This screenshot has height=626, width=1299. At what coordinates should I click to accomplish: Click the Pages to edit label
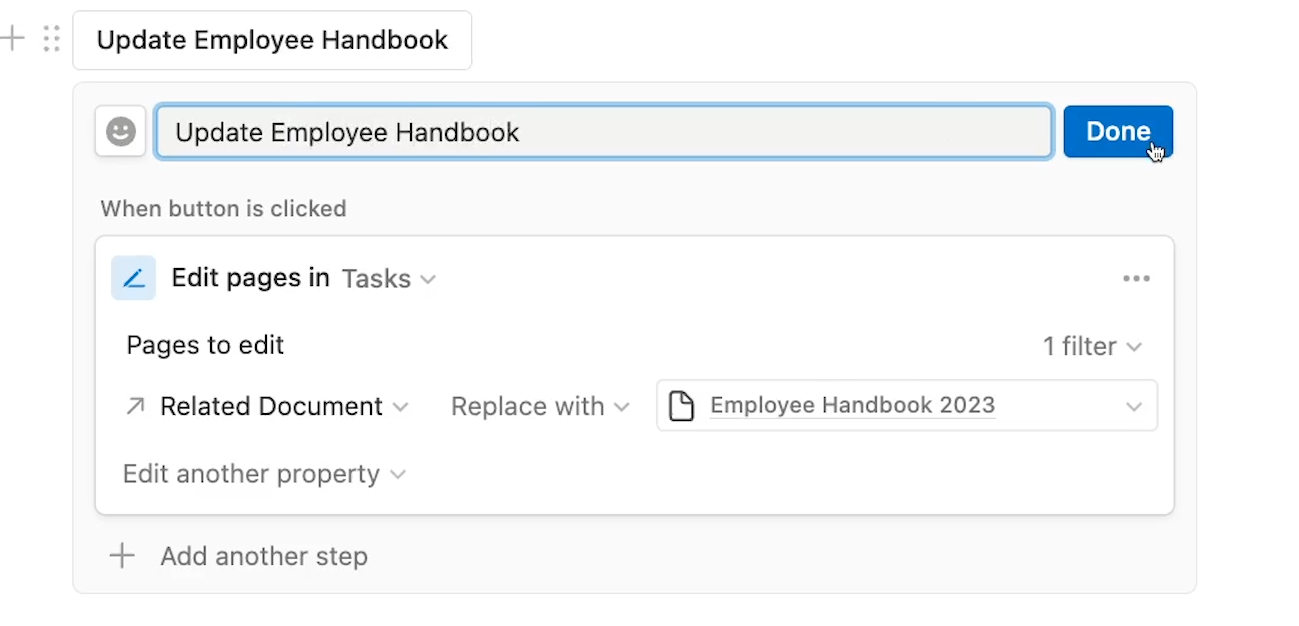(205, 346)
